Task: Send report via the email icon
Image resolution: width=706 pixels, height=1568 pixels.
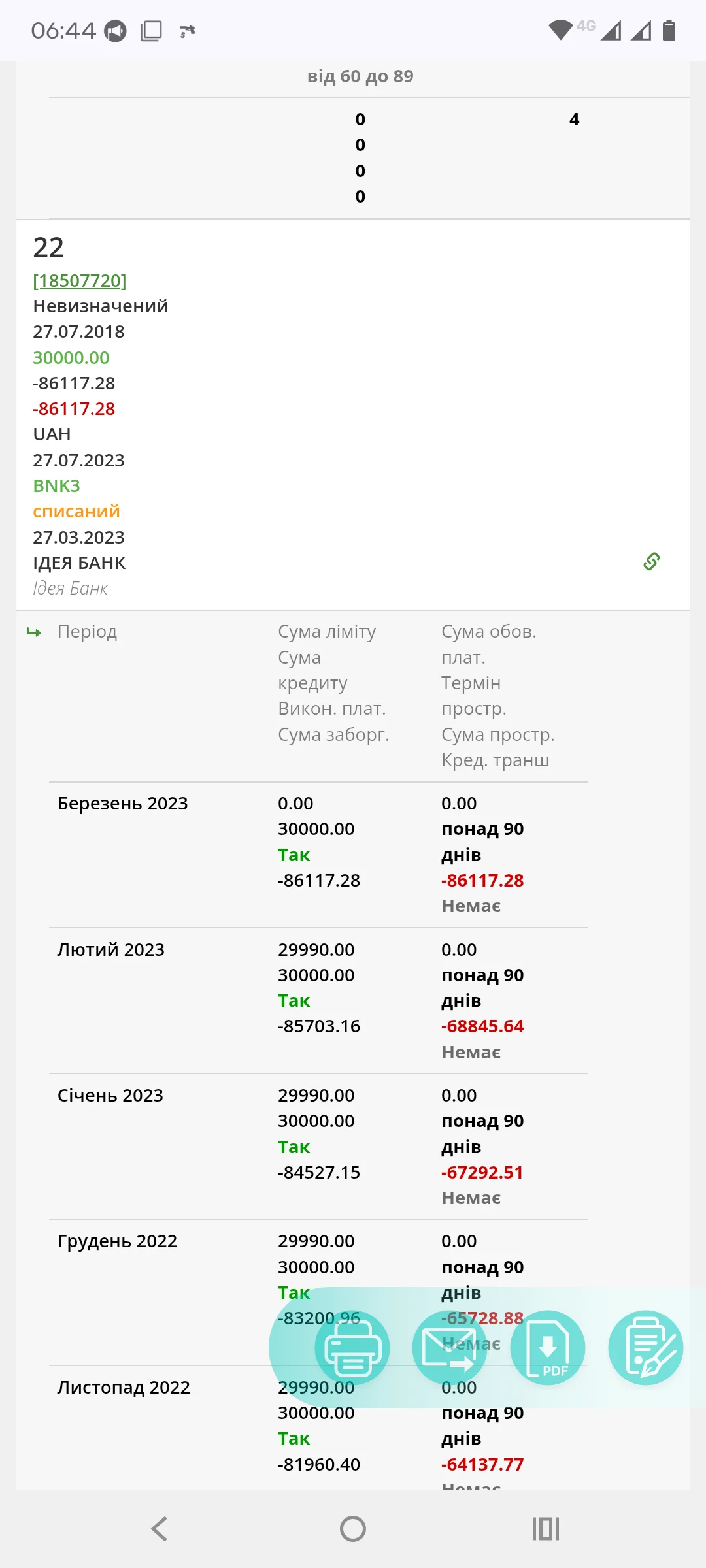Action: 449,1347
